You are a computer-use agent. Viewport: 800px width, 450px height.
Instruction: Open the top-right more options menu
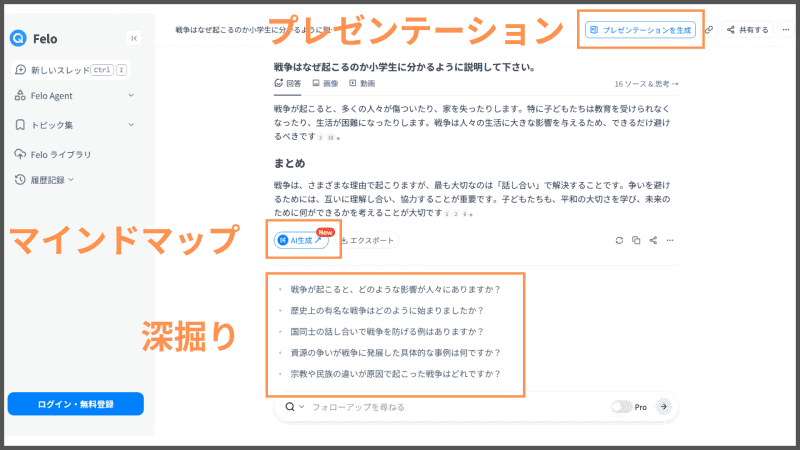pos(786,30)
